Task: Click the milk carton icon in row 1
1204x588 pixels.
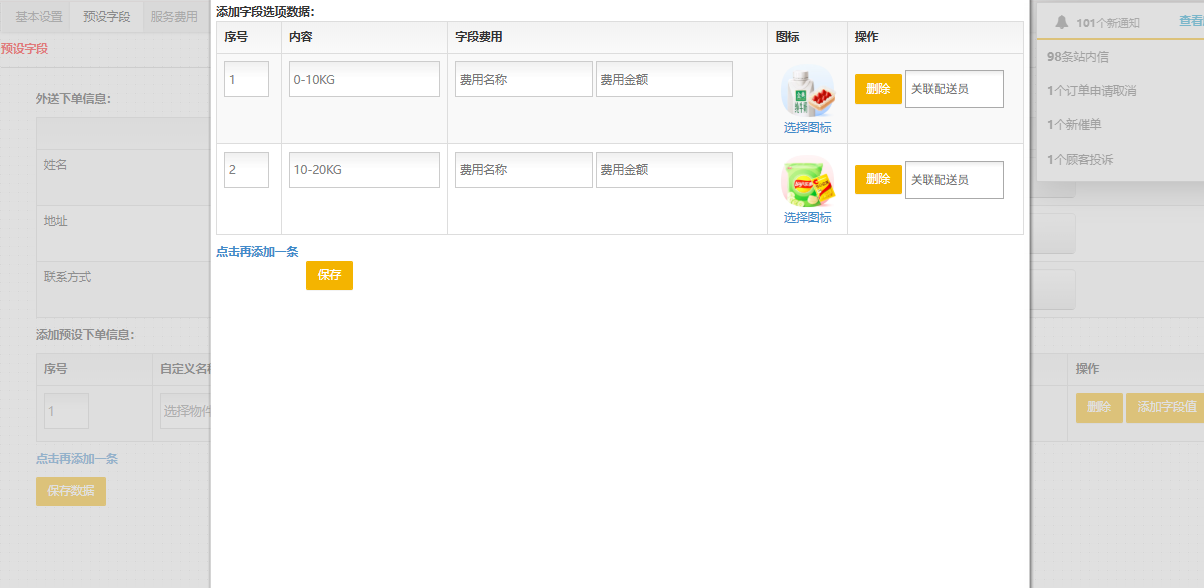Action: (x=807, y=91)
